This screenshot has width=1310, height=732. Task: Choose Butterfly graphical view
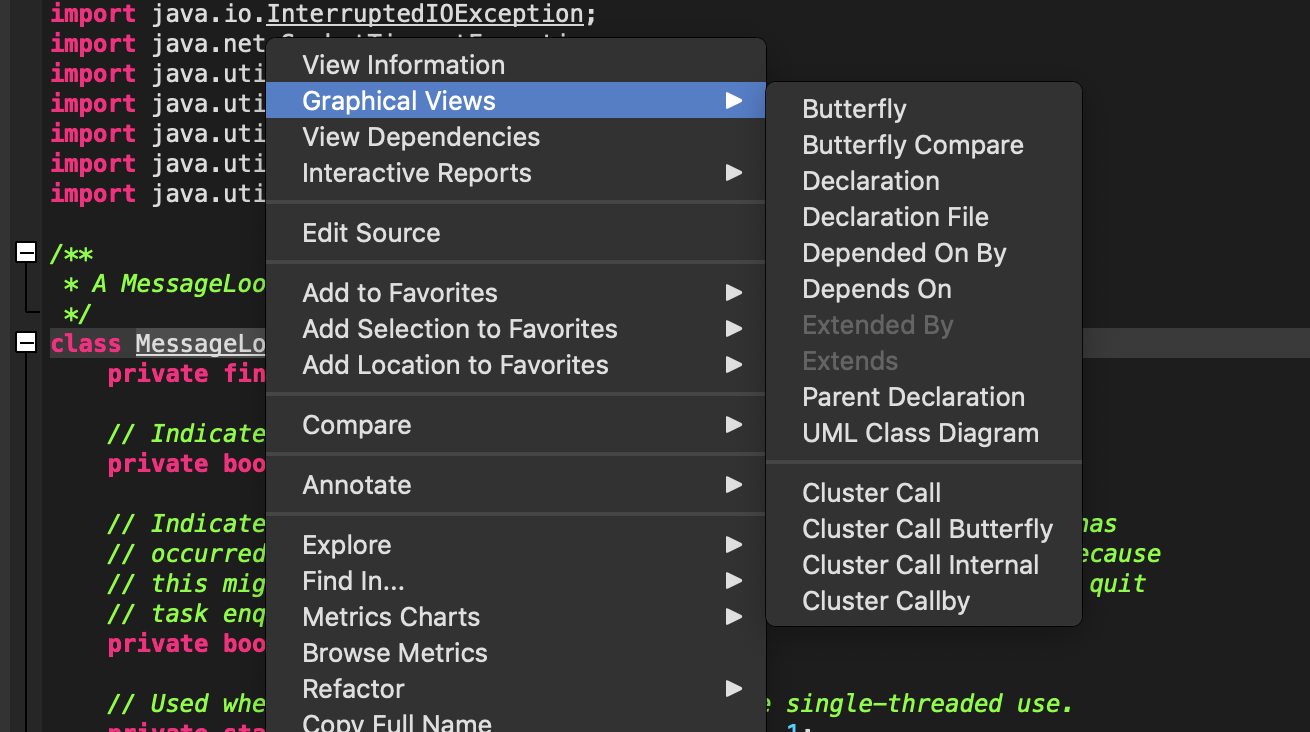(x=854, y=109)
